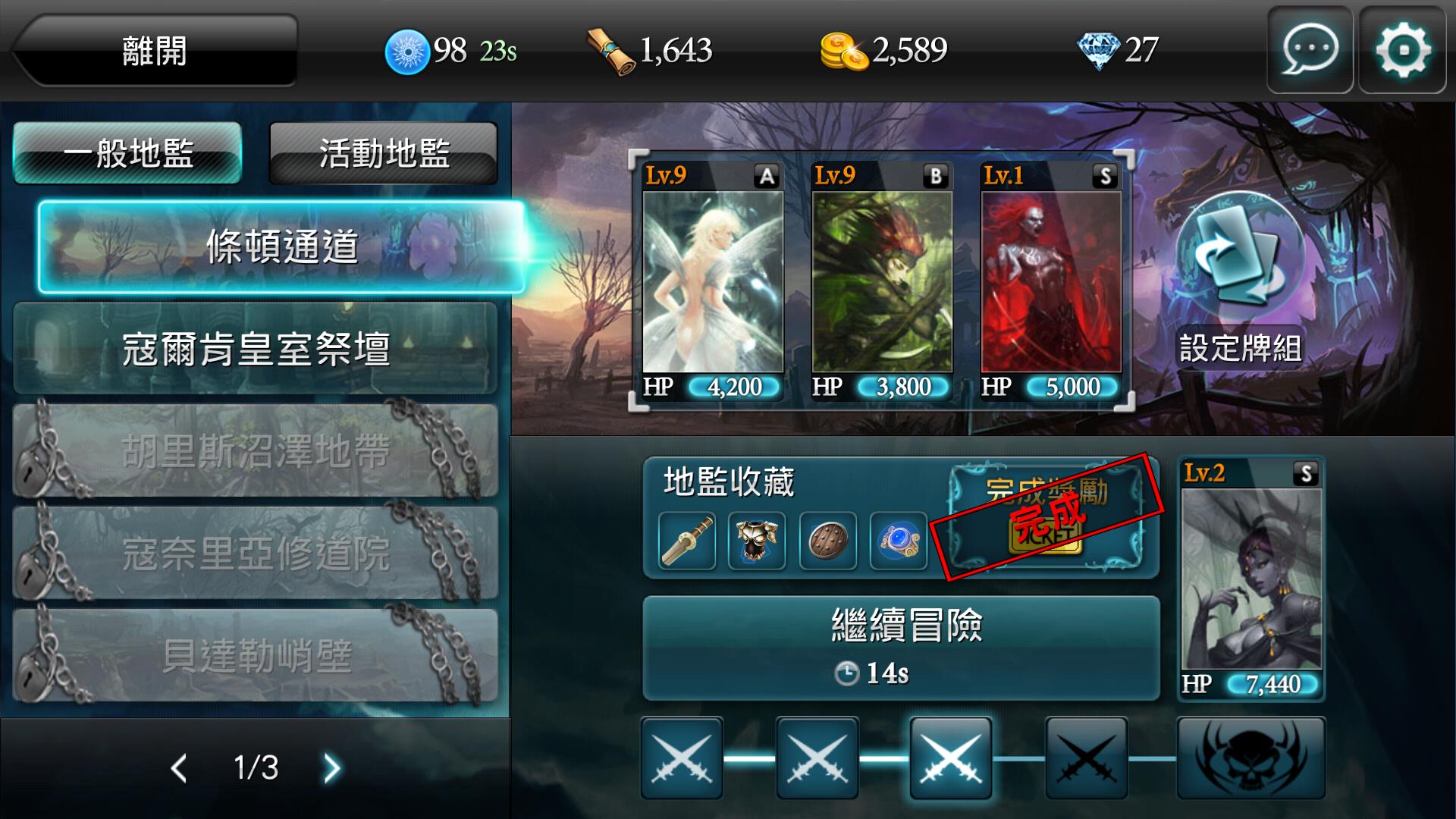
Task: Go to next dungeon page arrow
Action: (332, 768)
